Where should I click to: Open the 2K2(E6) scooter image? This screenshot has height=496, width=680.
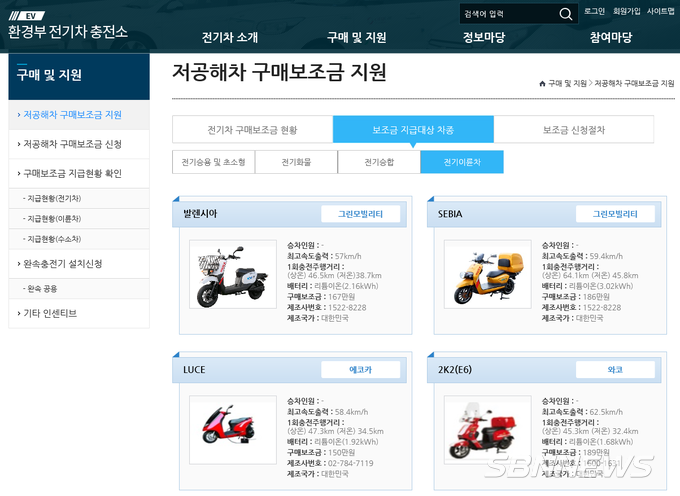487,430
